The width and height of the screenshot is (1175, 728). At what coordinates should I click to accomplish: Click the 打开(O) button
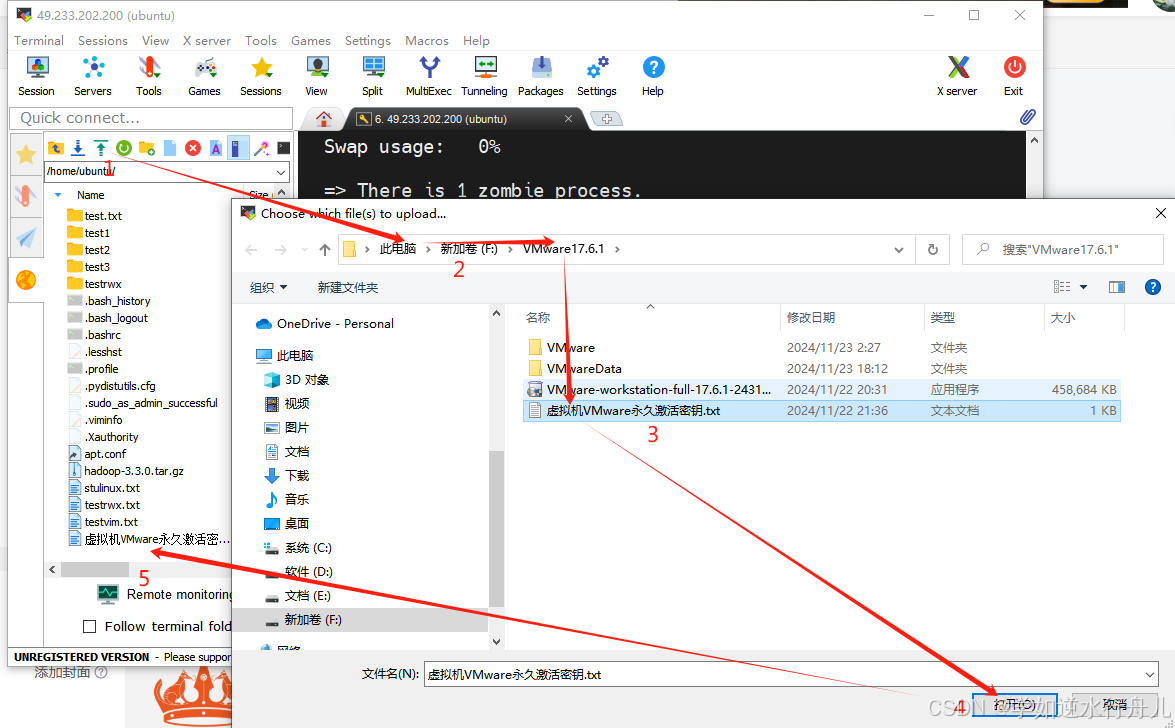tap(1015, 704)
